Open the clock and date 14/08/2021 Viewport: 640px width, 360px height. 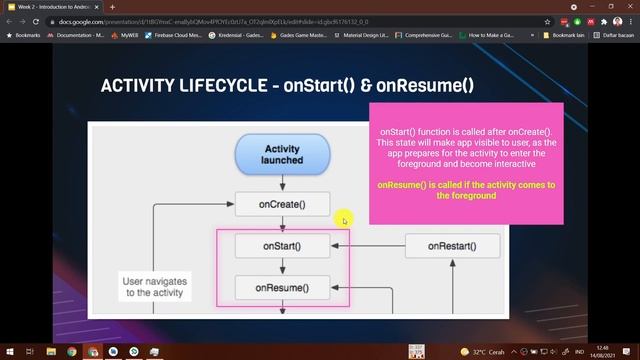pos(602,352)
